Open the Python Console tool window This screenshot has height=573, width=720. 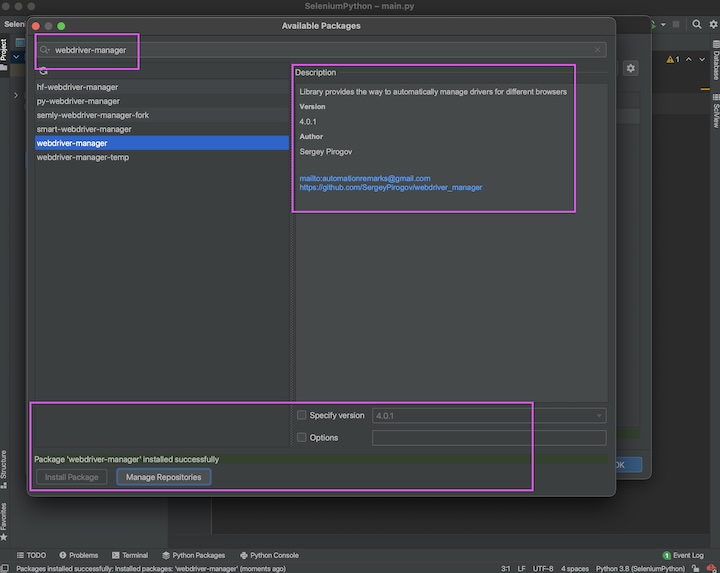pos(269,555)
